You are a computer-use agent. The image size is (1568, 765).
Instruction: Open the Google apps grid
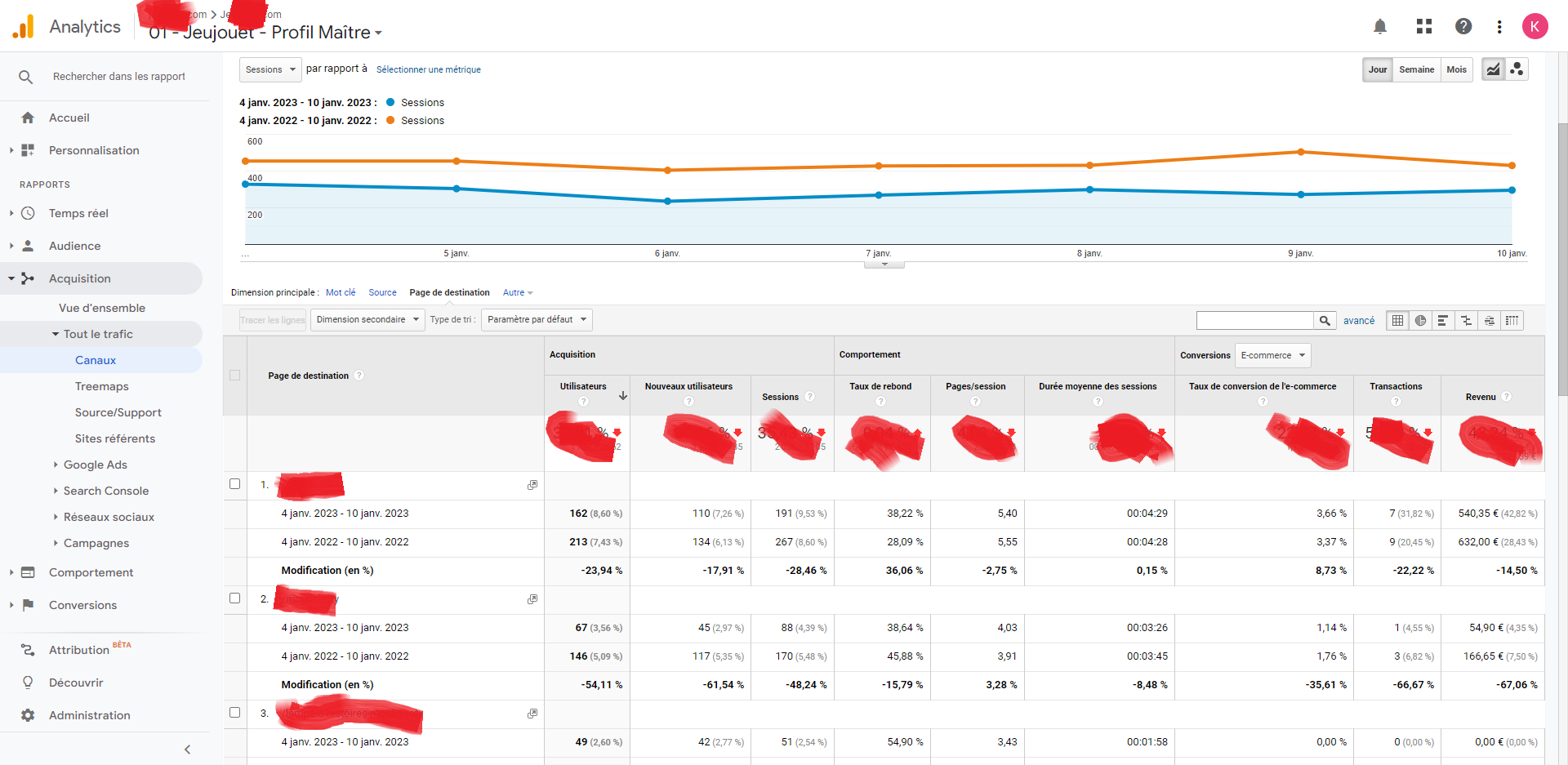pyautogui.click(x=1423, y=26)
